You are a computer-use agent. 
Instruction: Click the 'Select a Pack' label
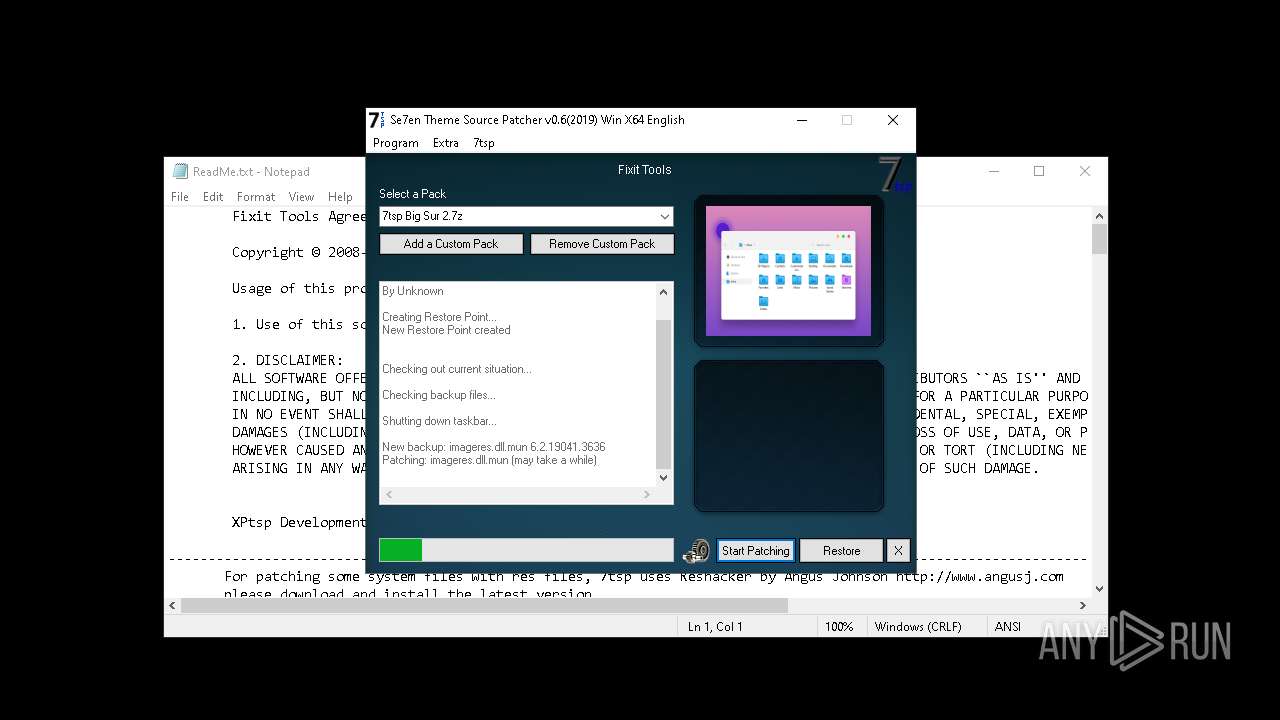pyautogui.click(x=413, y=194)
